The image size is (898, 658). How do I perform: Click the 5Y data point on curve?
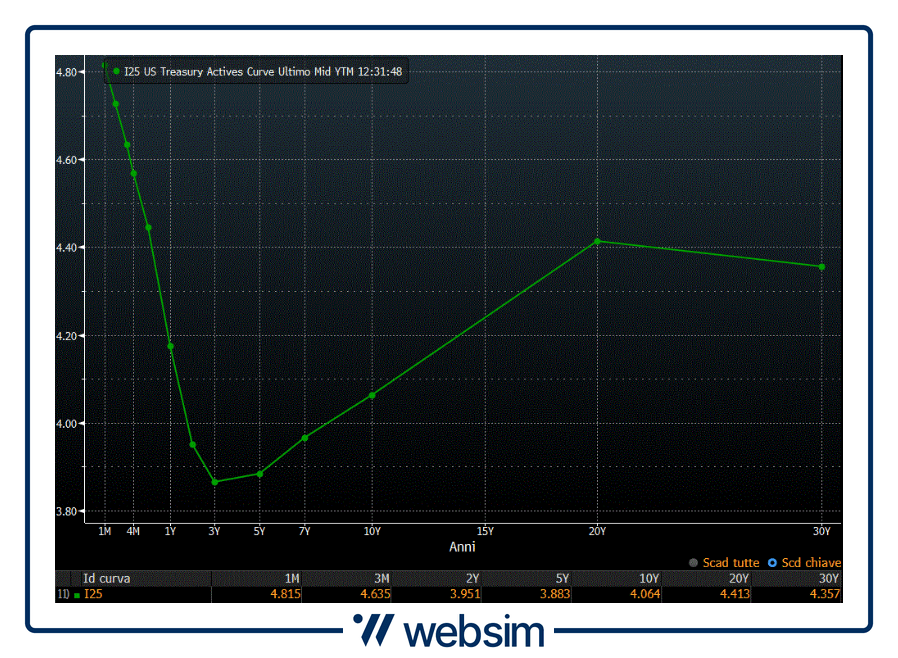[260, 474]
